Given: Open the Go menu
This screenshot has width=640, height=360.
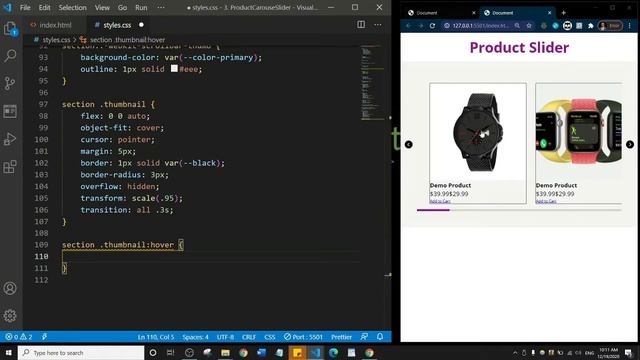Looking at the screenshot, I should tap(122, 7).
